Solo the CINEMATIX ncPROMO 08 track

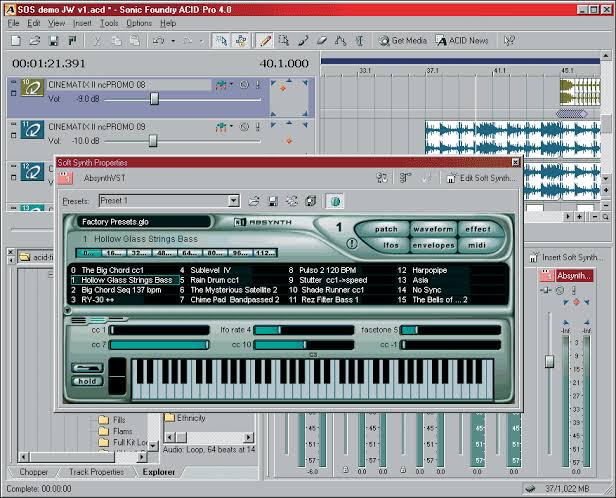pos(258,85)
